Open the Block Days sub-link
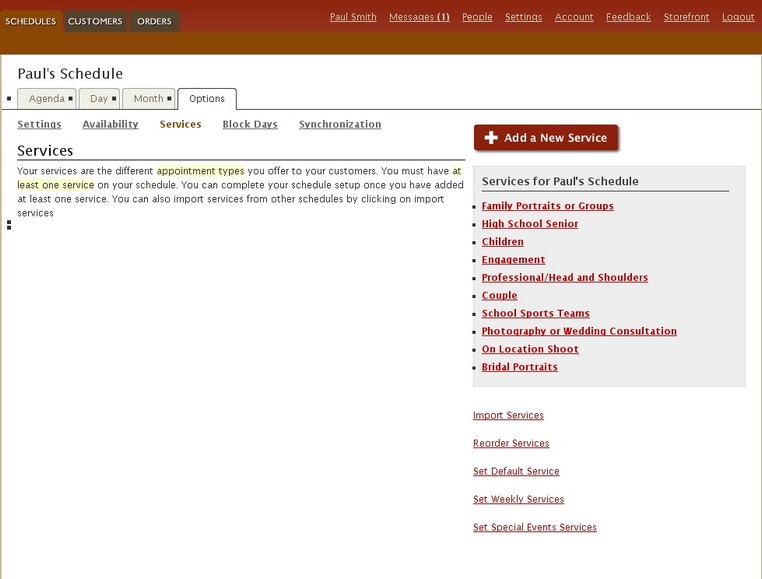 point(250,124)
